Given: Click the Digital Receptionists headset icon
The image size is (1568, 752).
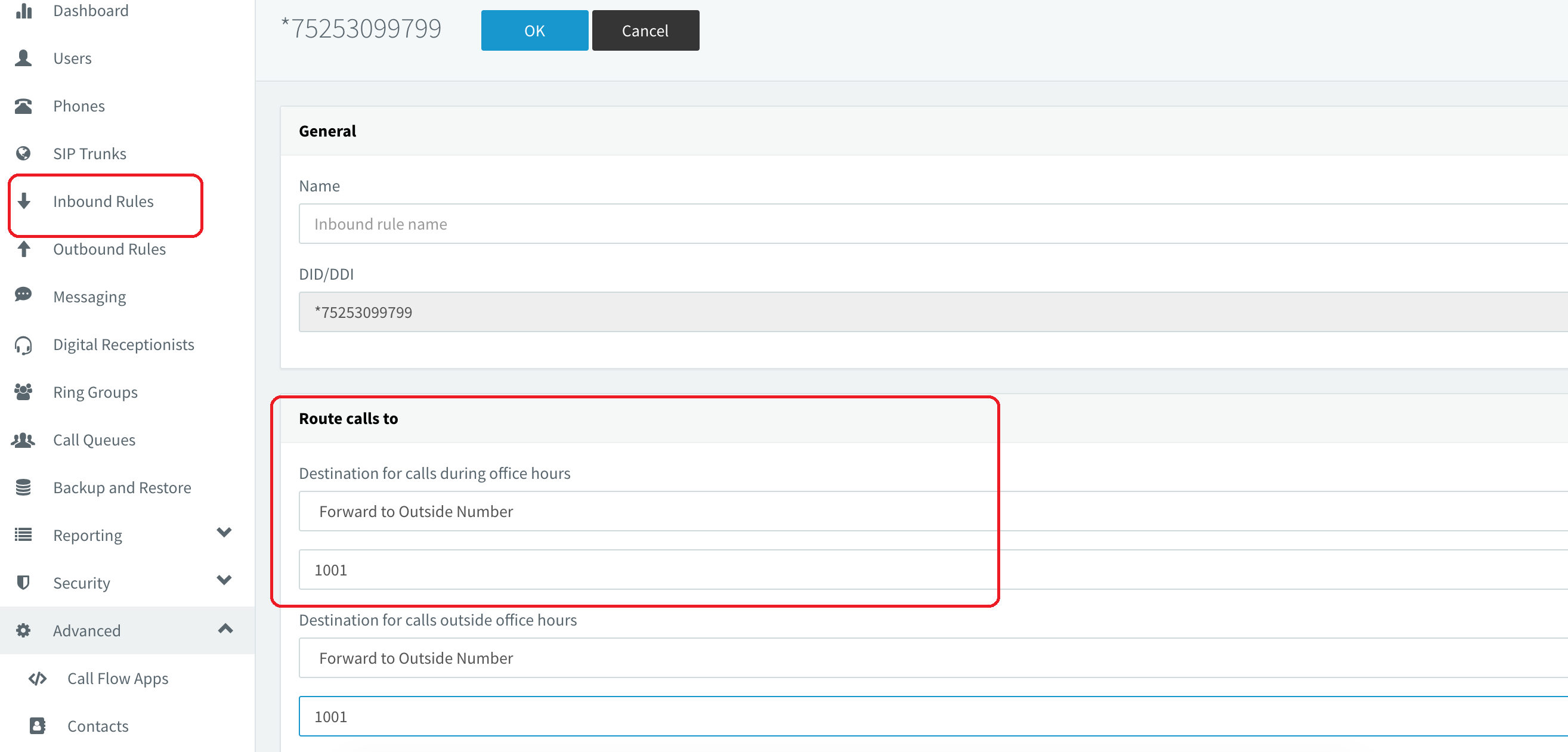Looking at the screenshot, I should [24, 345].
